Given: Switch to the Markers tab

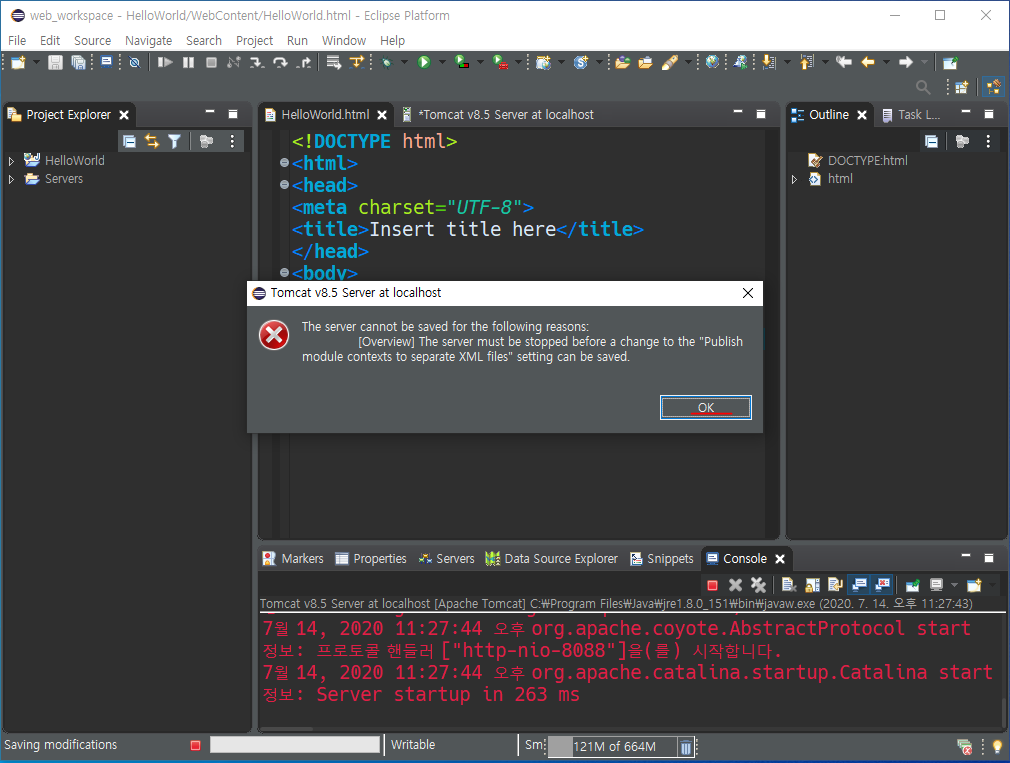Looking at the screenshot, I should pyautogui.click(x=293, y=558).
